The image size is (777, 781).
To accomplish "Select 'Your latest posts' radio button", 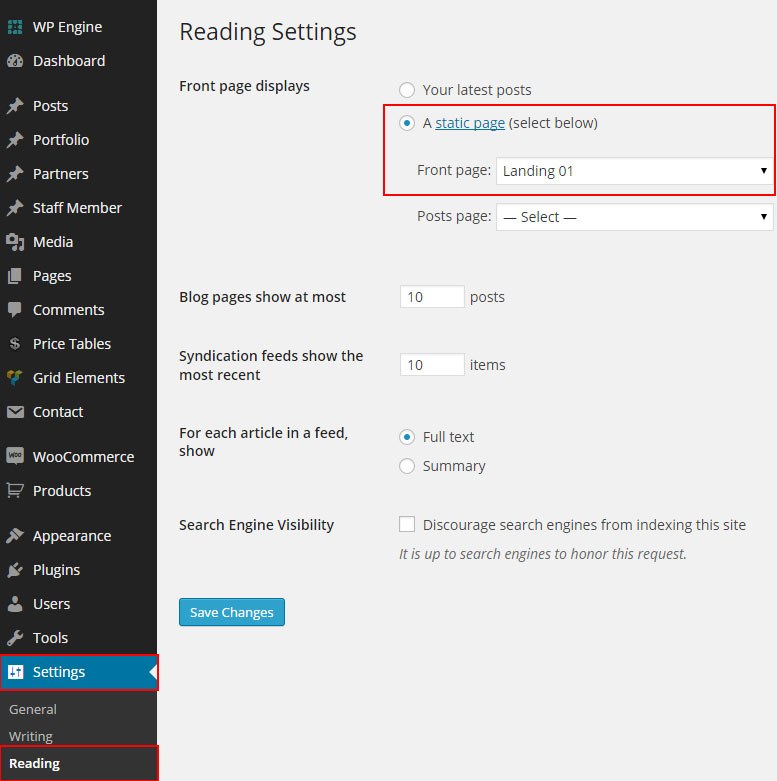I will point(407,90).
